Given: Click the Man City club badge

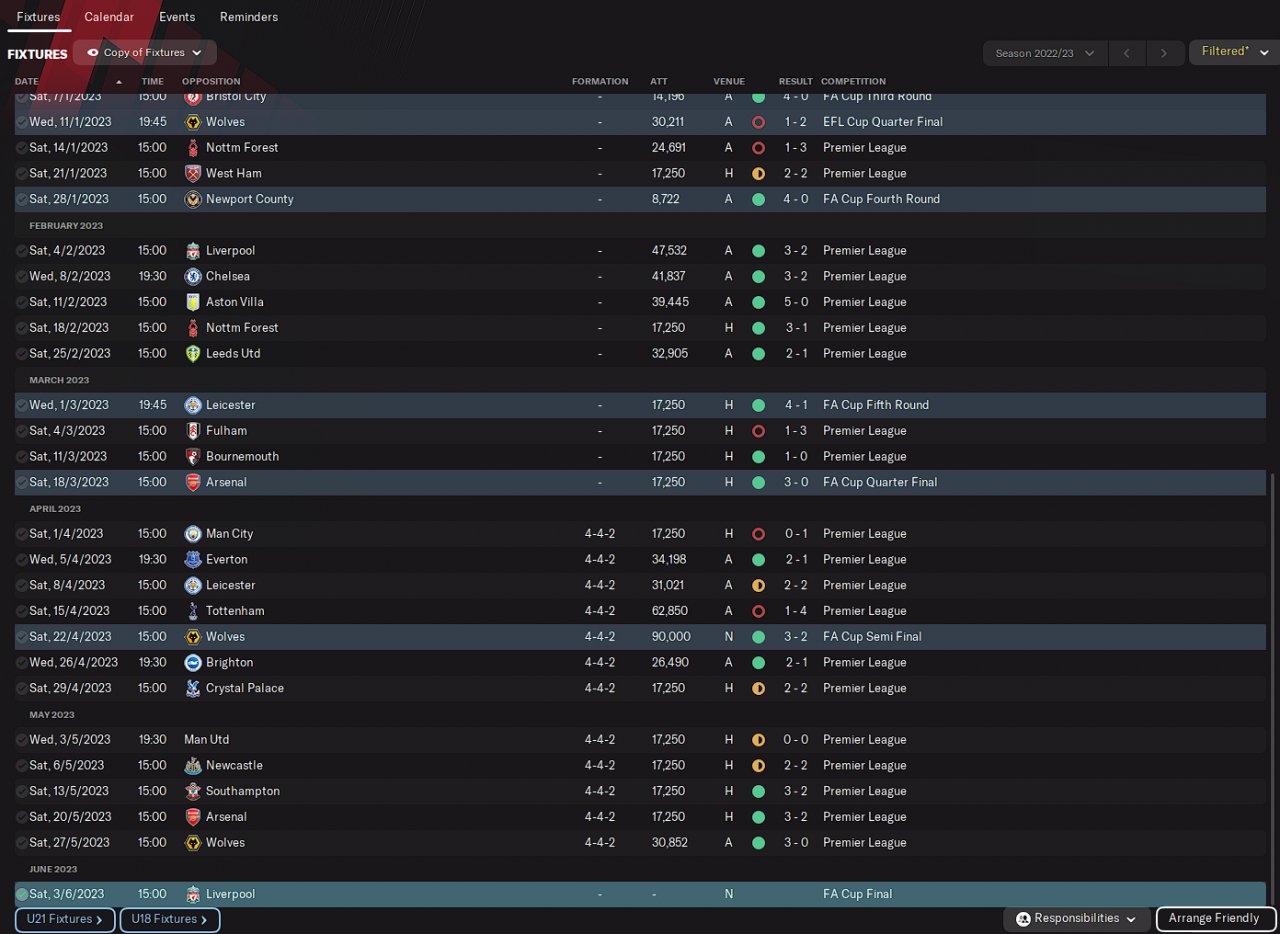Looking at the screenshot, I should [193, 534].
